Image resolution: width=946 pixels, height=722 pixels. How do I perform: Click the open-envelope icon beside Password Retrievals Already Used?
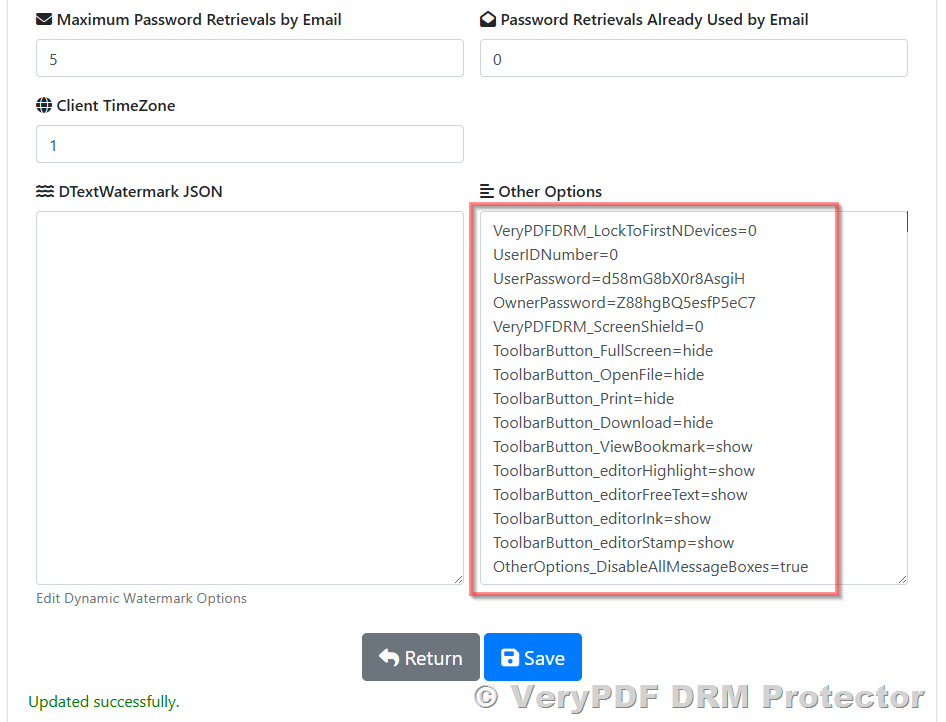pos(488,20)
